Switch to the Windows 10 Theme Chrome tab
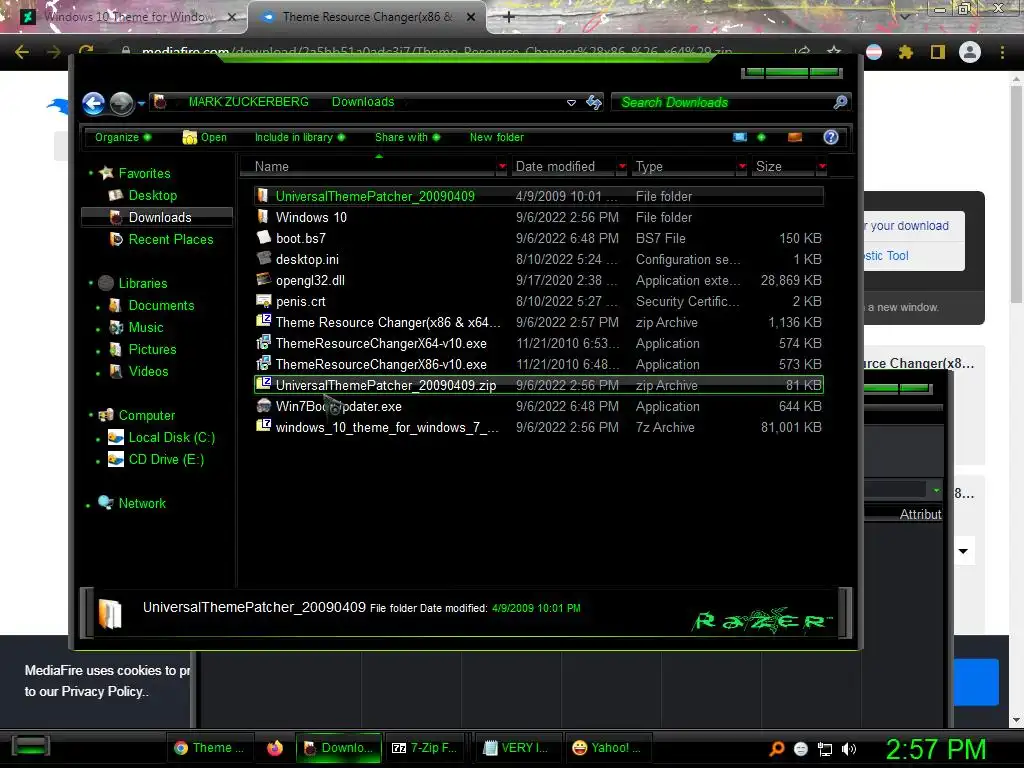This screenshot has height=768, width=1024. point(127,17)
